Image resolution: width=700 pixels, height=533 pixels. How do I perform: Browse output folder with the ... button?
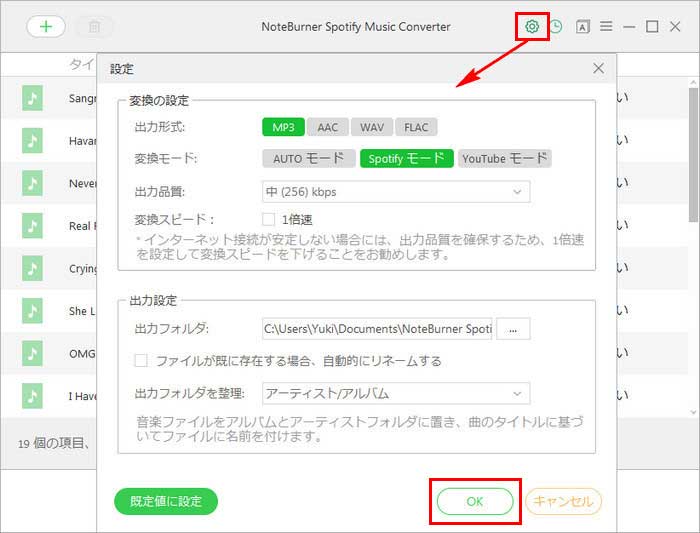513,329
